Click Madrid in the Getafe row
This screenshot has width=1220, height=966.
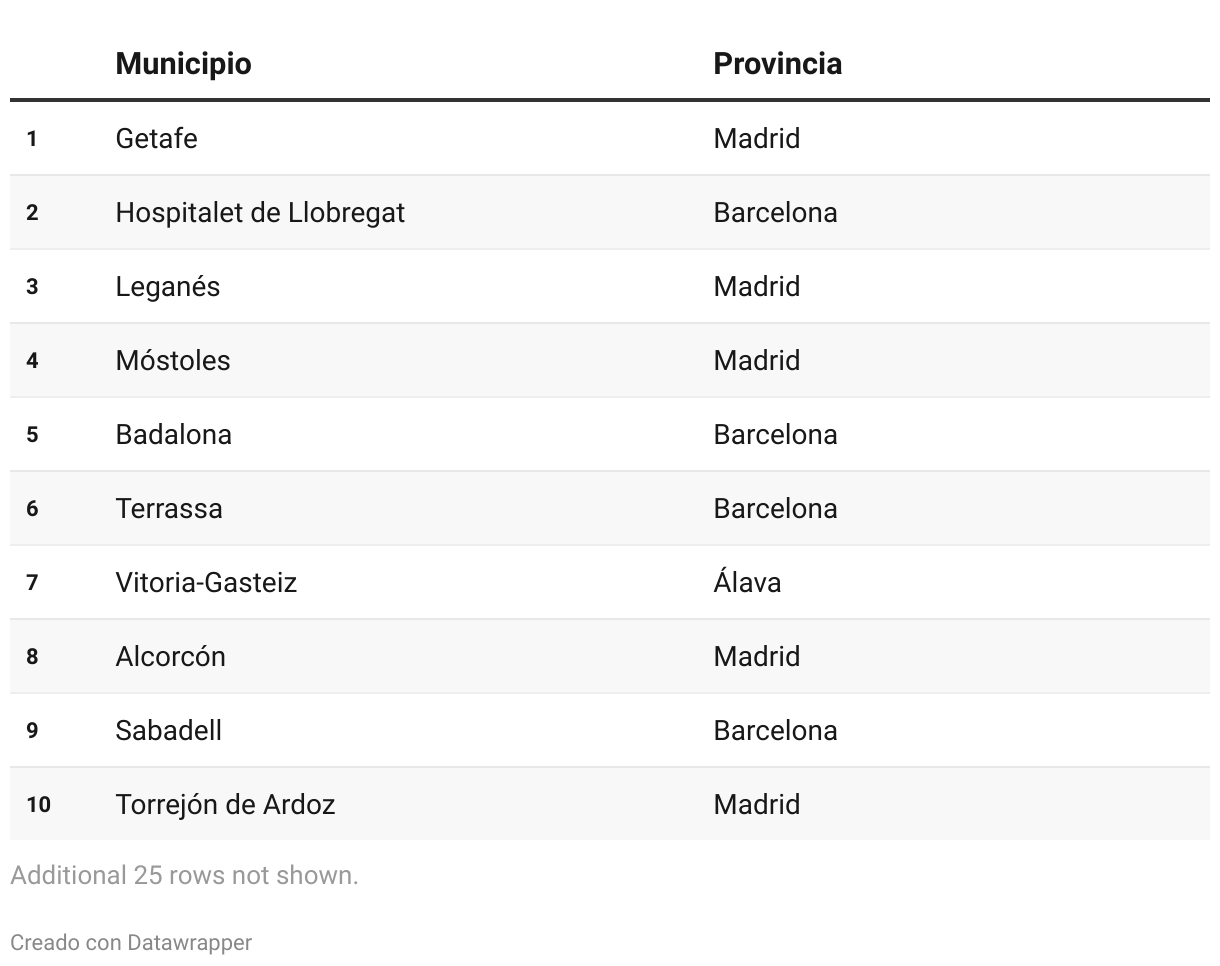point(756,138)
